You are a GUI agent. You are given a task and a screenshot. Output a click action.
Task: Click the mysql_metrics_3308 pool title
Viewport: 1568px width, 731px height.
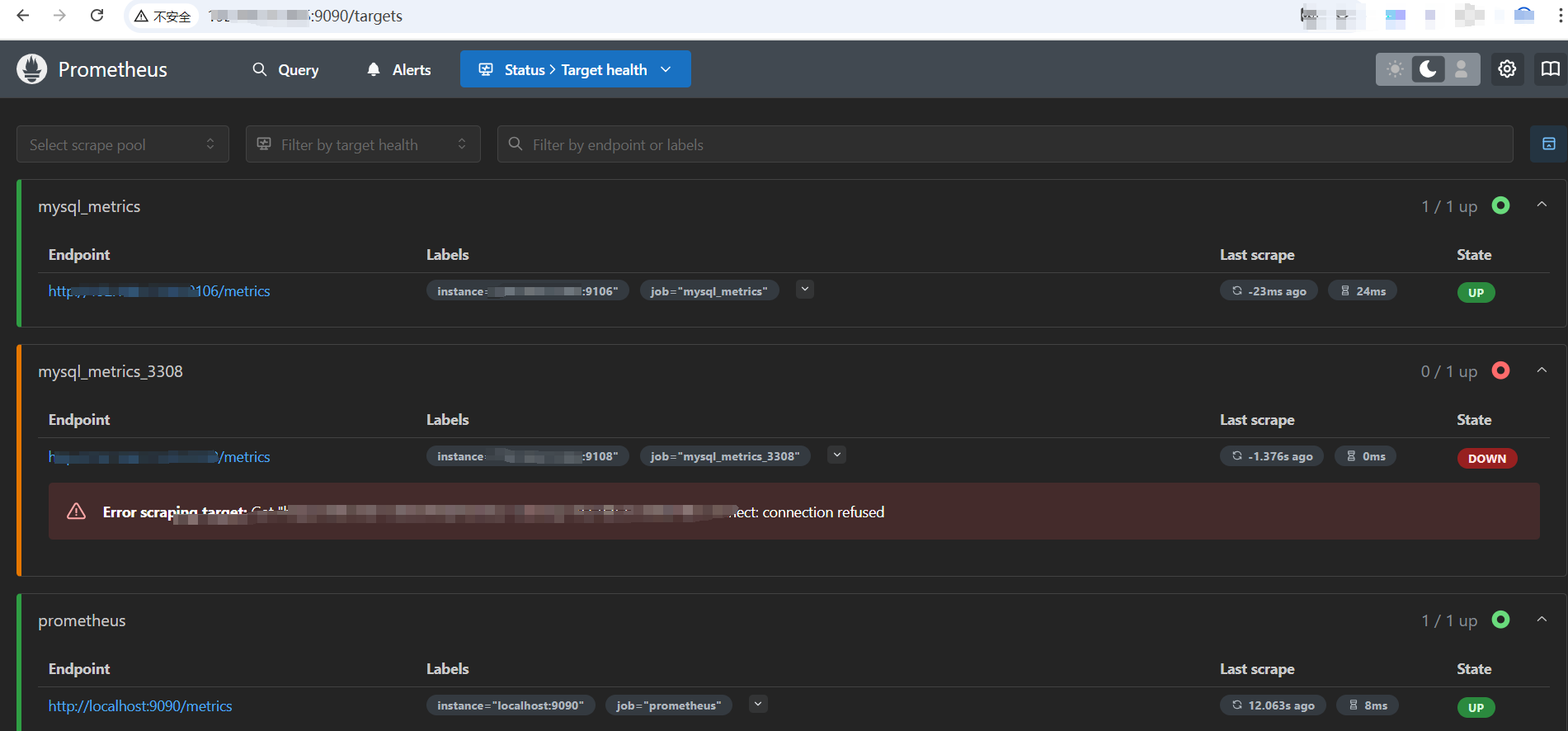coord(111,371)
